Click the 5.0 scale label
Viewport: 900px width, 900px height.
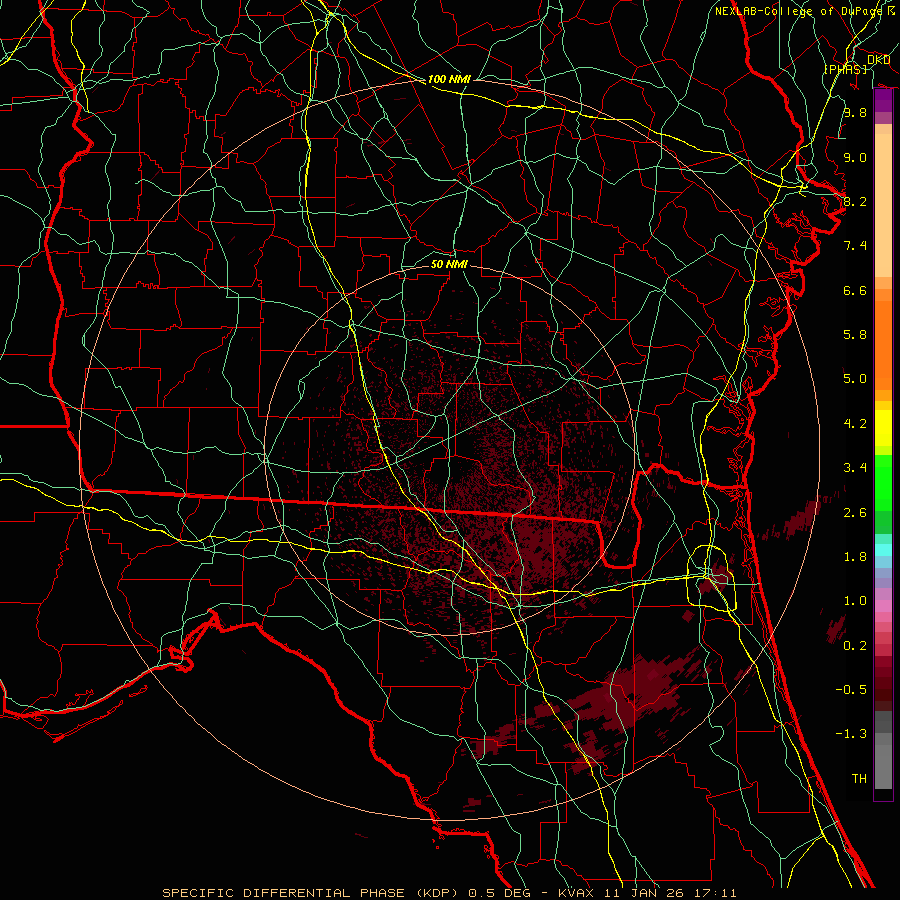[x=855, y=379]
